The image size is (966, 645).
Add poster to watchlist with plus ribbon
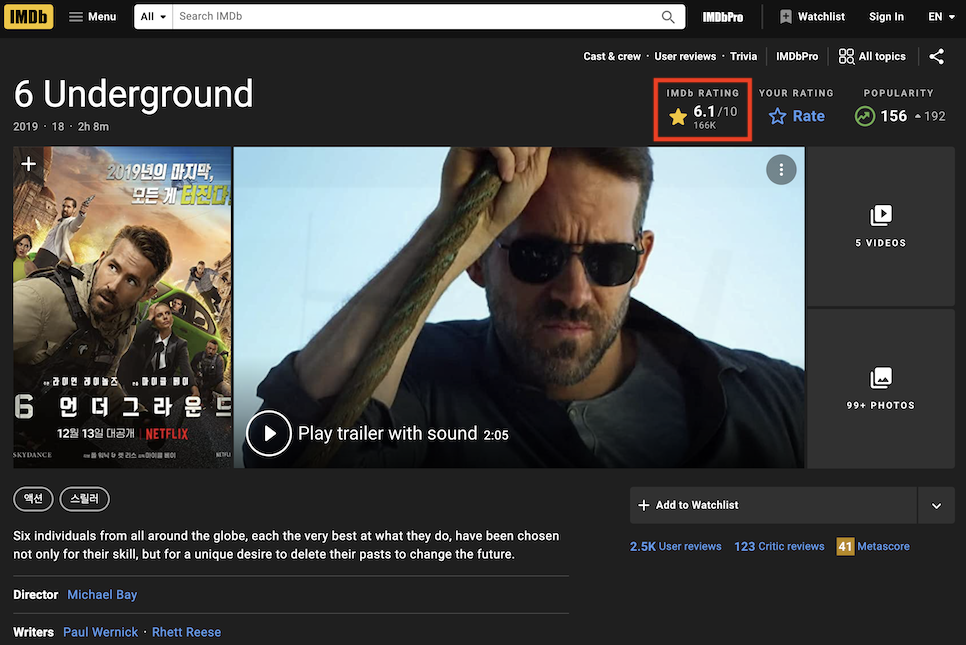(28, 164)
